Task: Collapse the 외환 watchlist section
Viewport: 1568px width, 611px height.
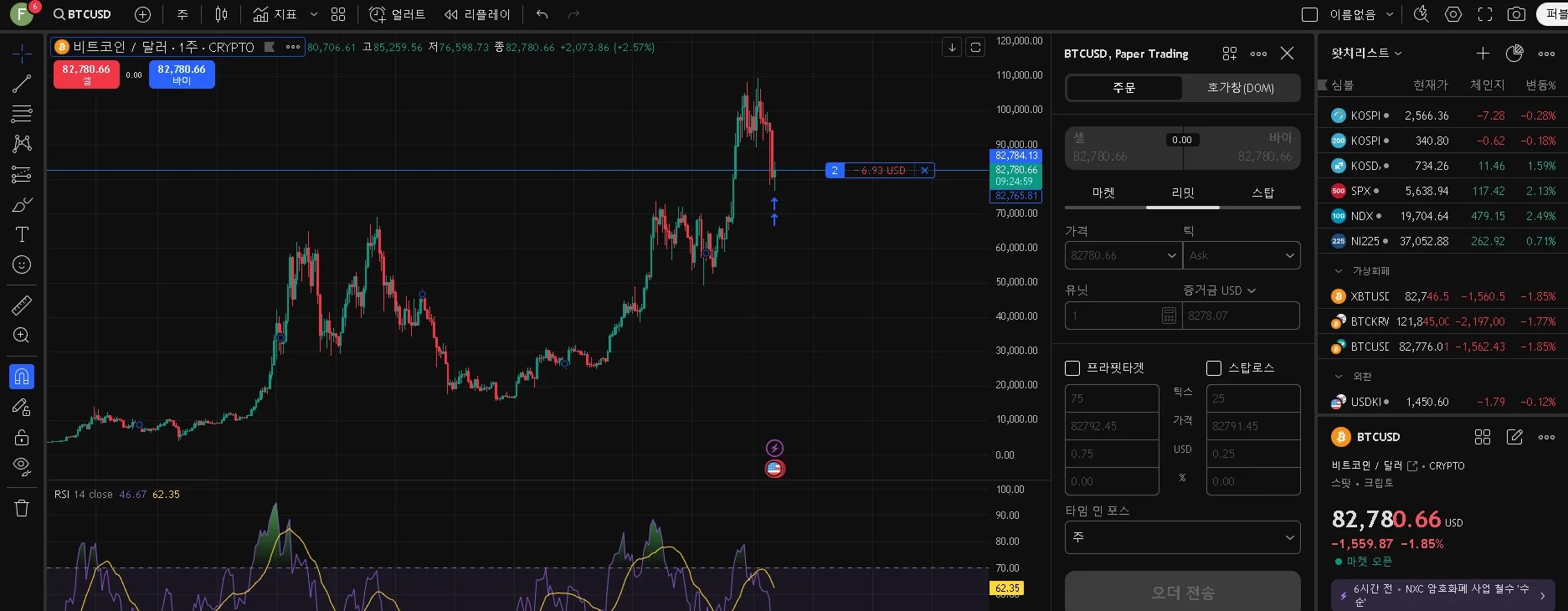Action: 1338,377
